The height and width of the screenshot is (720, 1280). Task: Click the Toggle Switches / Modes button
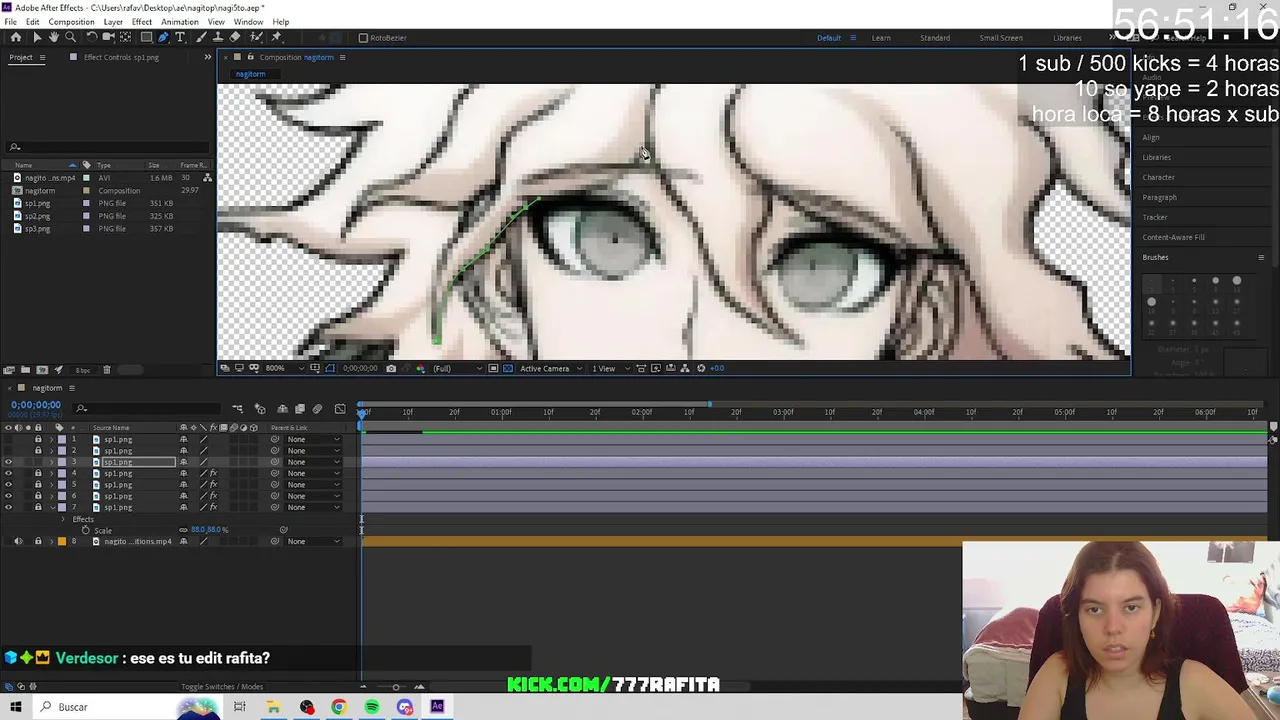click(222, 687)
